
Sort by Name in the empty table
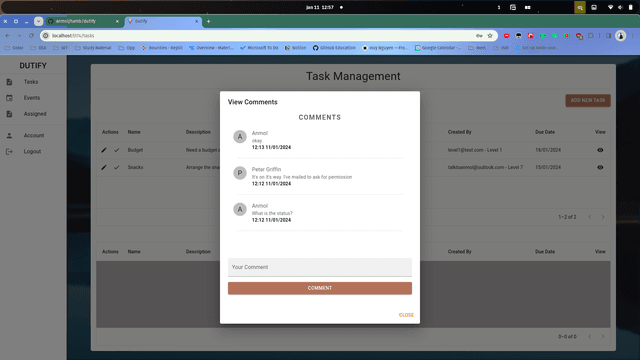point(133,252)
